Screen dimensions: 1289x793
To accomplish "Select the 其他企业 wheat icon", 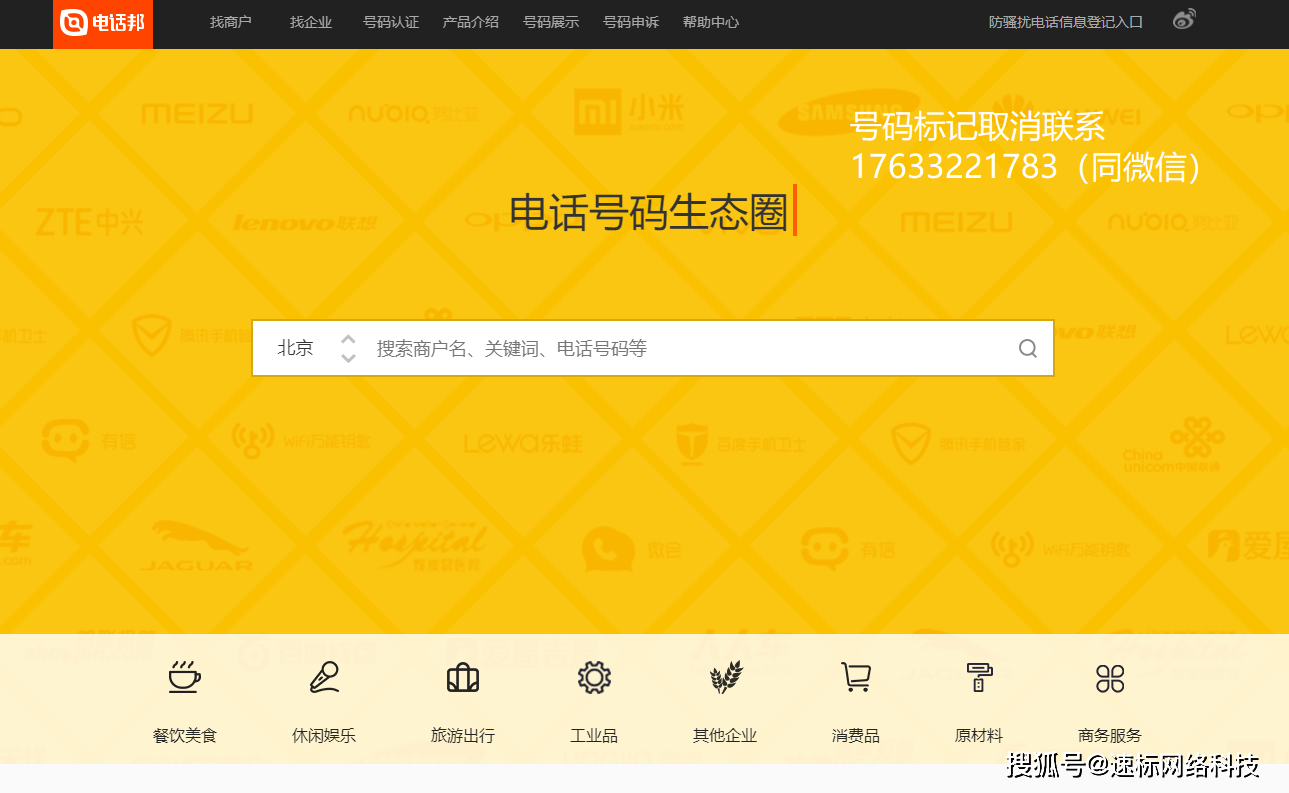I will (x=725, y=678).
